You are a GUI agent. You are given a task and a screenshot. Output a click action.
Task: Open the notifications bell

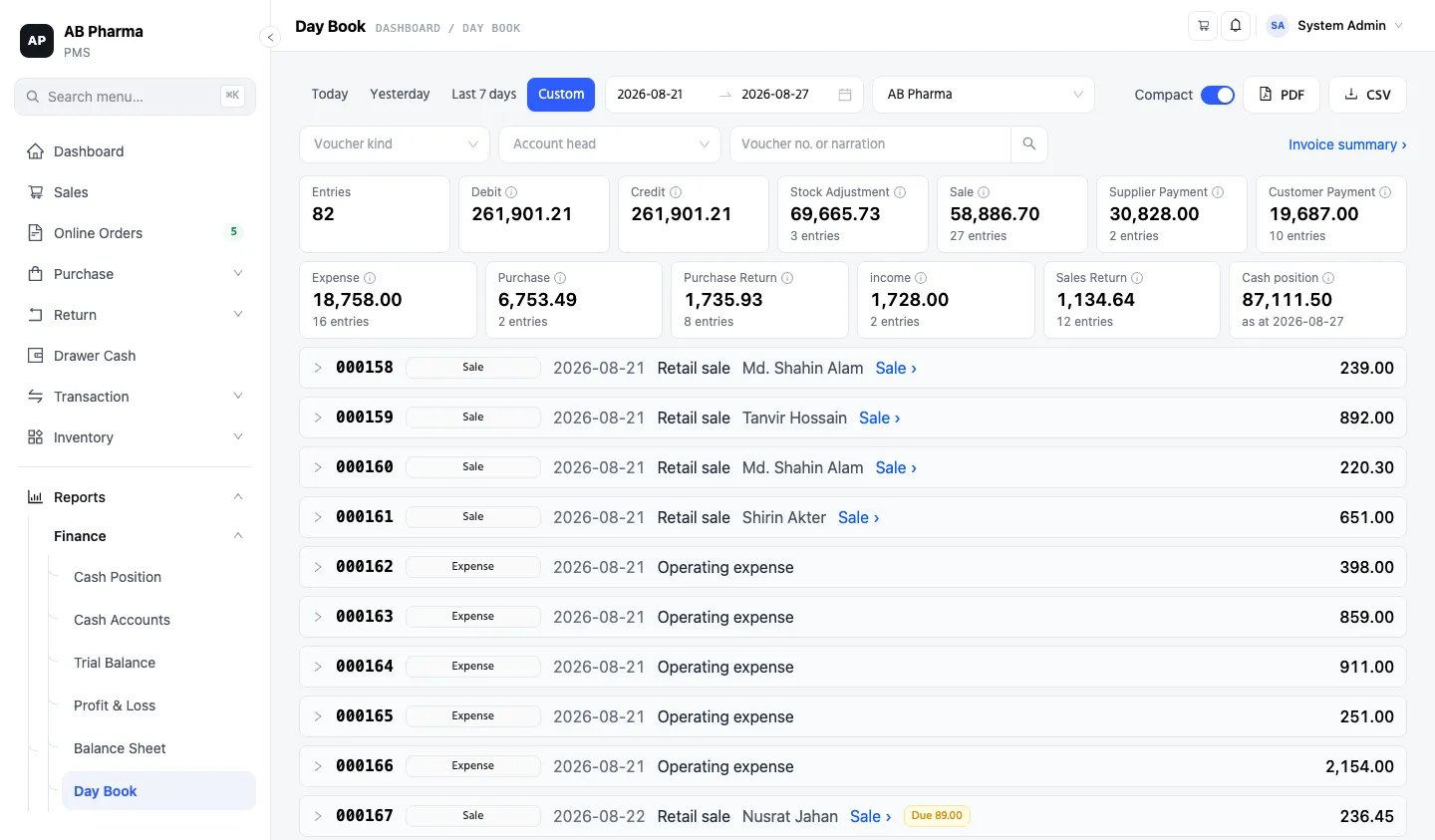(1236, 26)
